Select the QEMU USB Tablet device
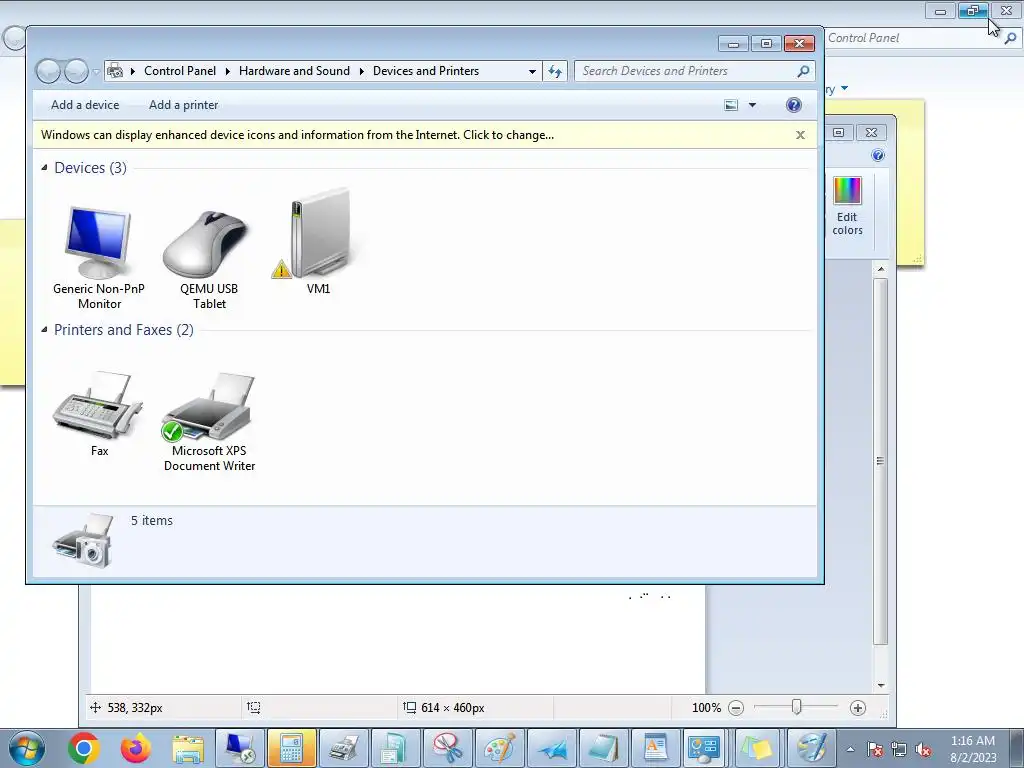The width and height of the screenshot is (1024, 768). click(x=208, y=258)
